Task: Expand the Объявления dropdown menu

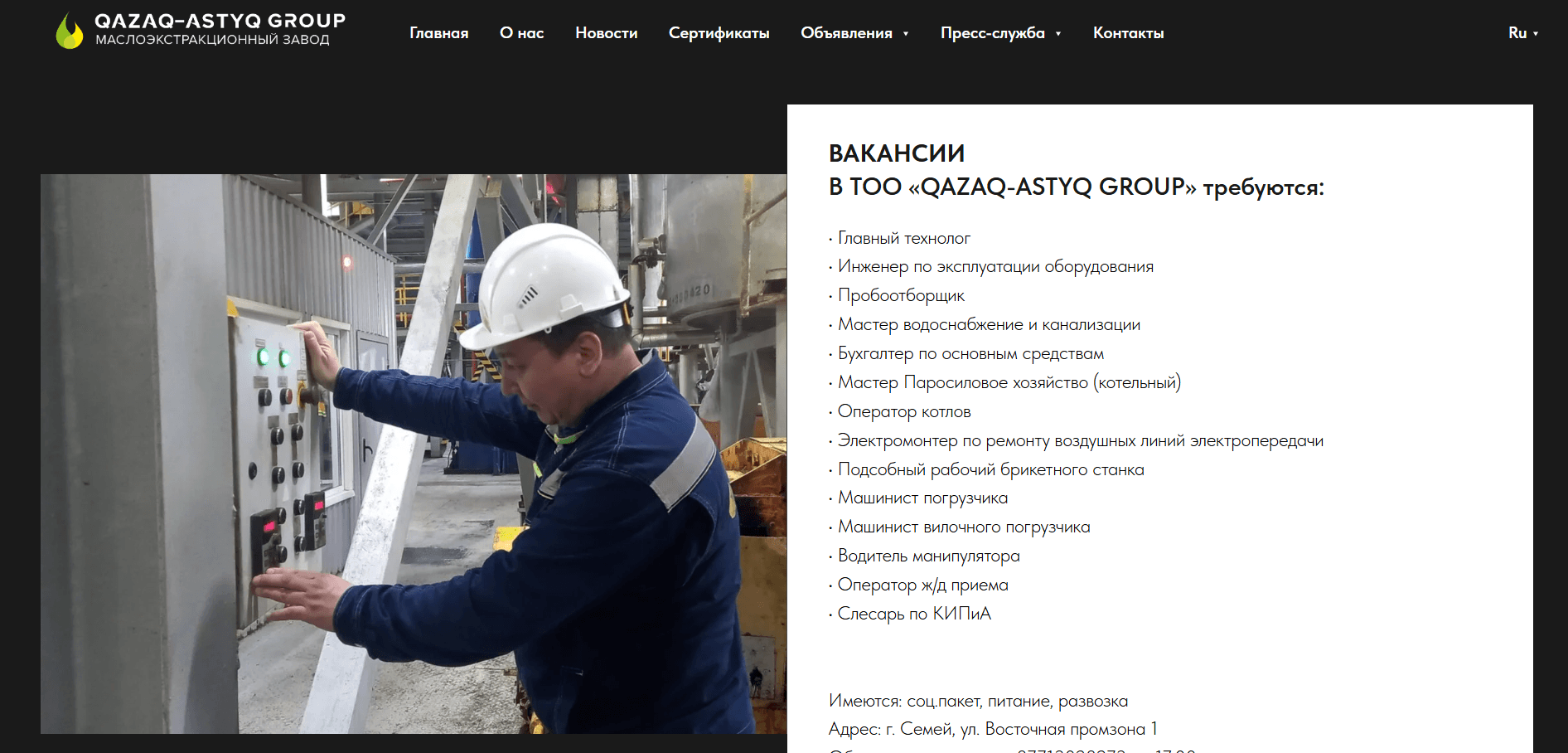Action: pos(854,33)
